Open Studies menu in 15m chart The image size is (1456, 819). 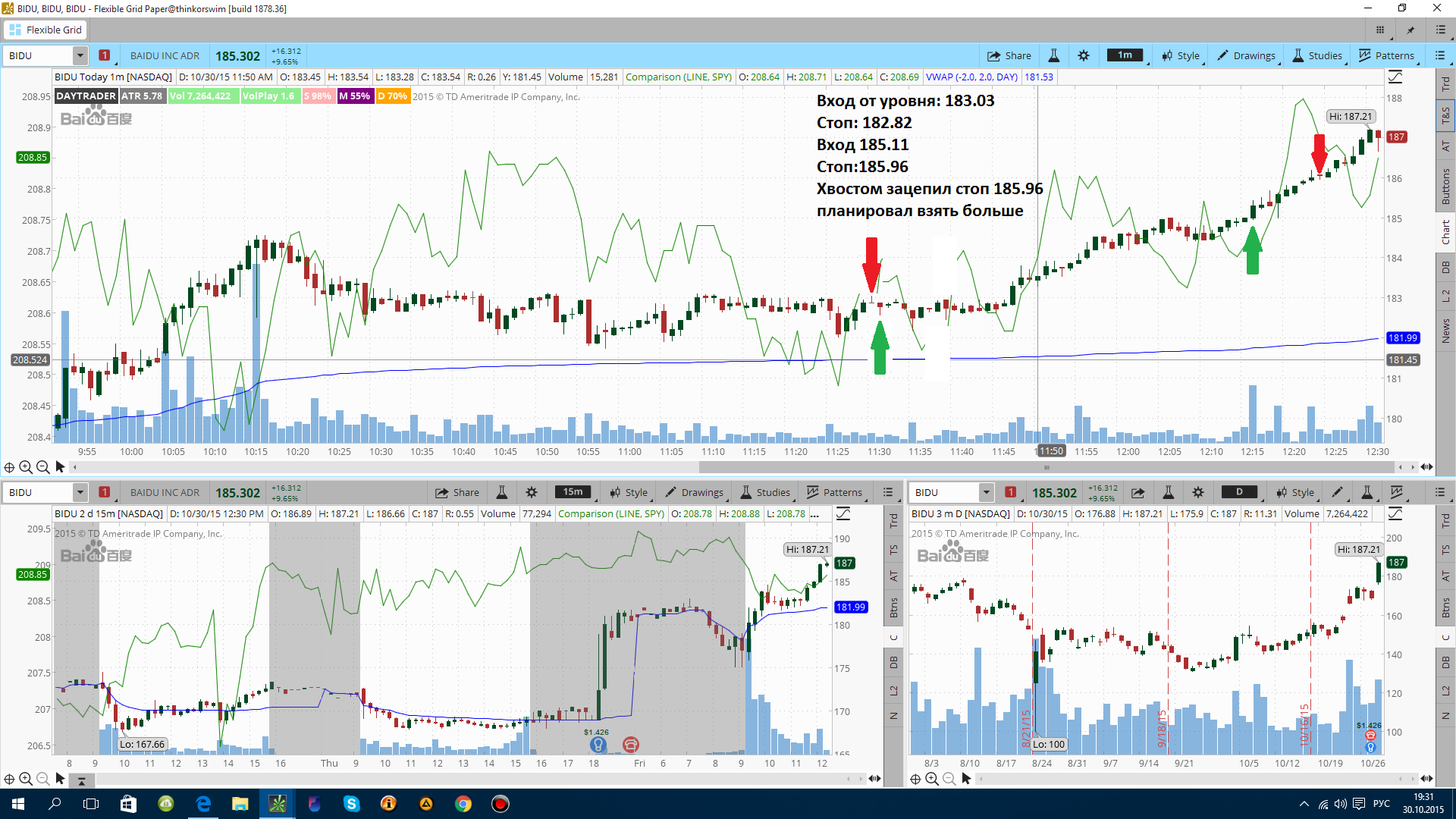765,492
